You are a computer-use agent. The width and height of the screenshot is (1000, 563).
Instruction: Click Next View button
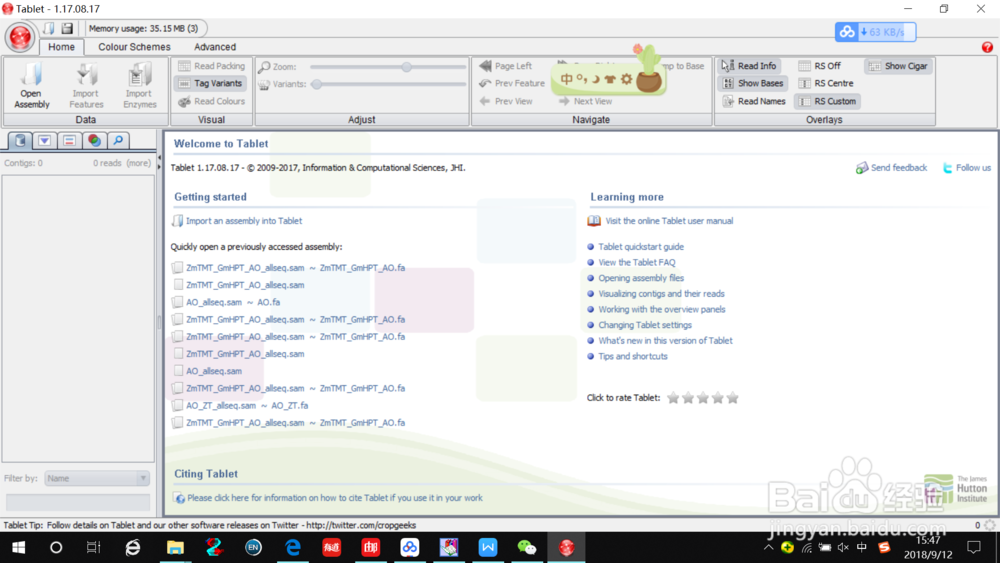click(585, 101)
